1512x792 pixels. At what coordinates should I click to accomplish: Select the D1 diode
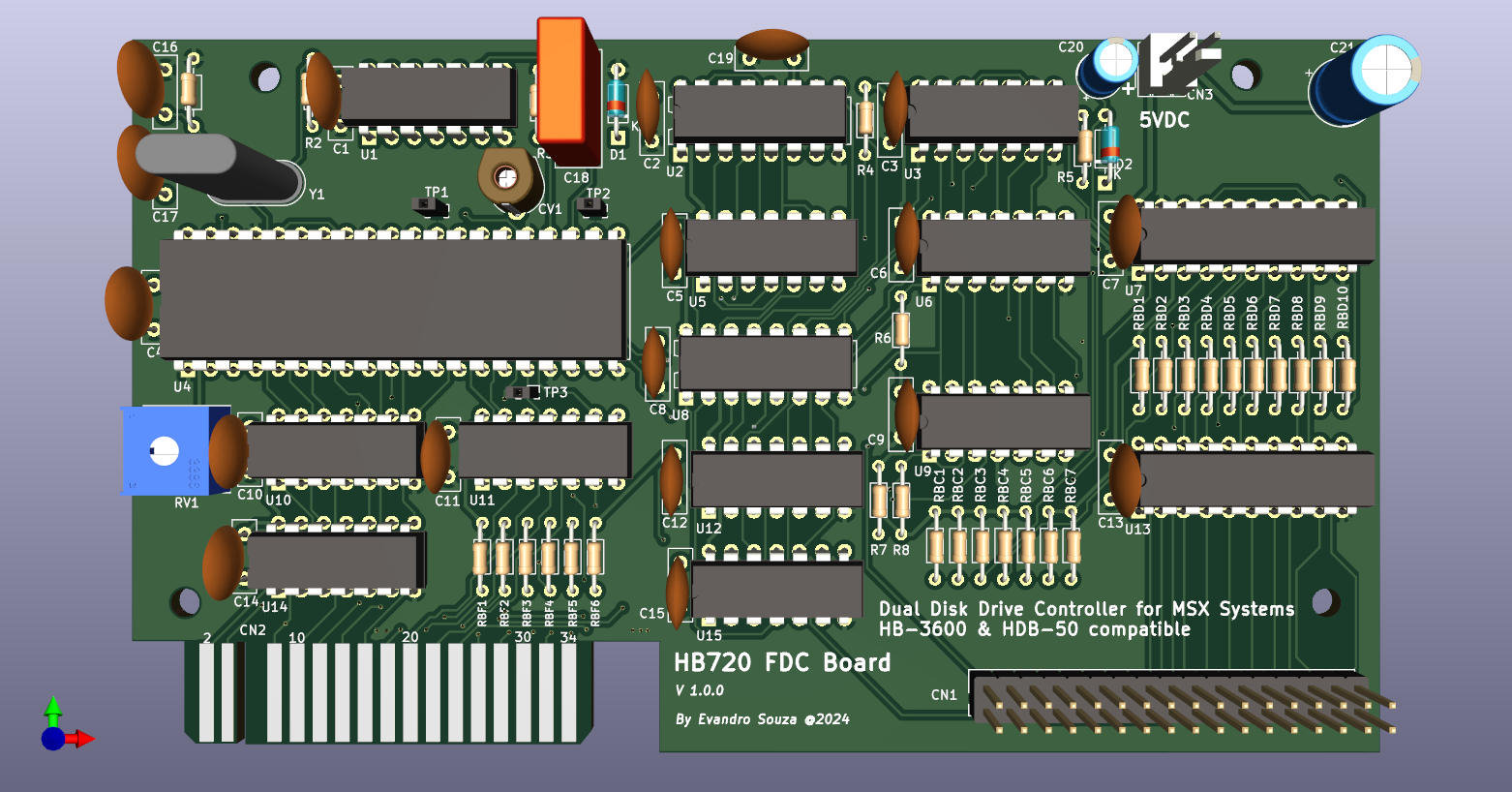[x=617, y=99]
